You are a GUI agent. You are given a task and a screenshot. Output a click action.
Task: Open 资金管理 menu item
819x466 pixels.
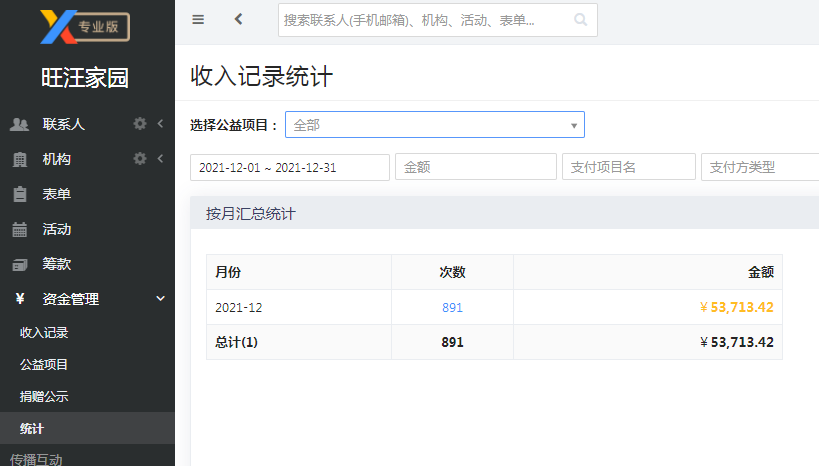[71, 299]
